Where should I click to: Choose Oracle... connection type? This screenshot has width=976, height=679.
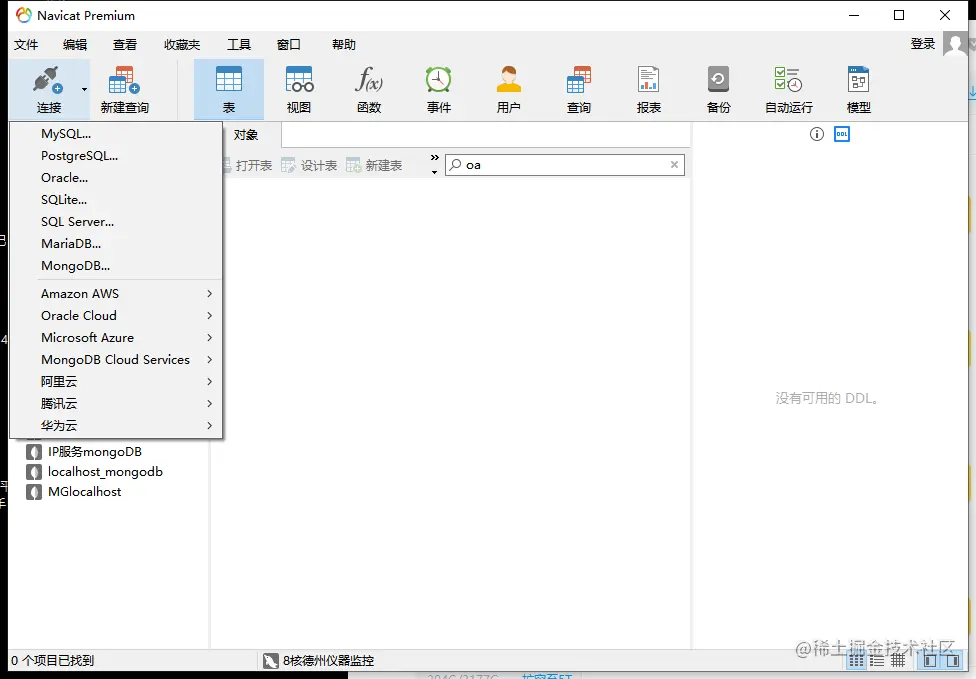pyautogui.click(x=116, y=177)
